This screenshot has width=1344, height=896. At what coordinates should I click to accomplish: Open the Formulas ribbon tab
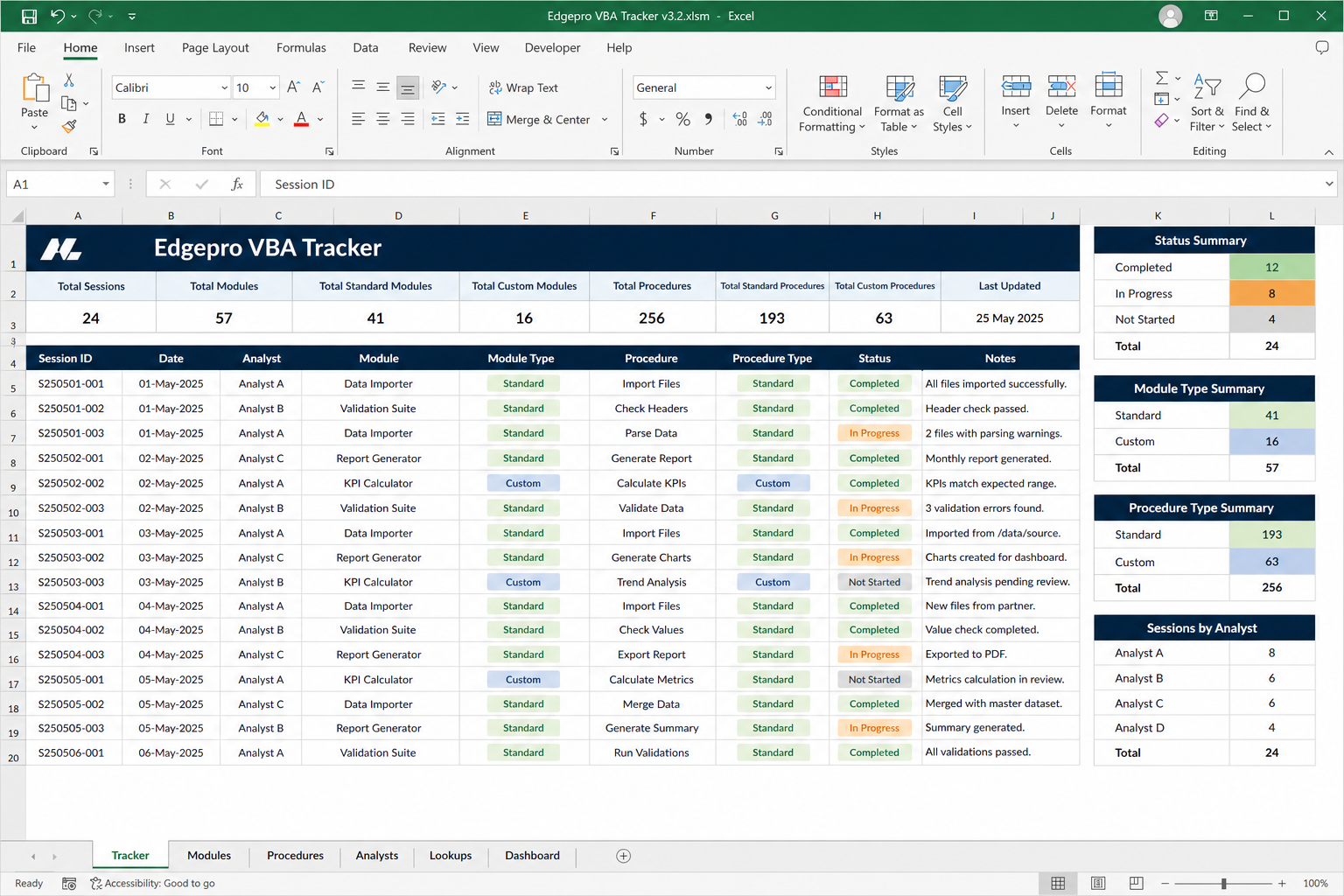pos(301,48)
